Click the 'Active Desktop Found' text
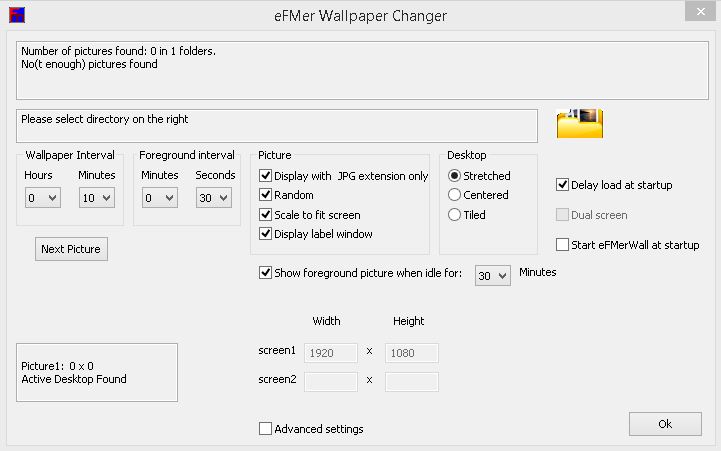This screenshot has height=451, width=721. pyautogui.click(x=74, y=379)
